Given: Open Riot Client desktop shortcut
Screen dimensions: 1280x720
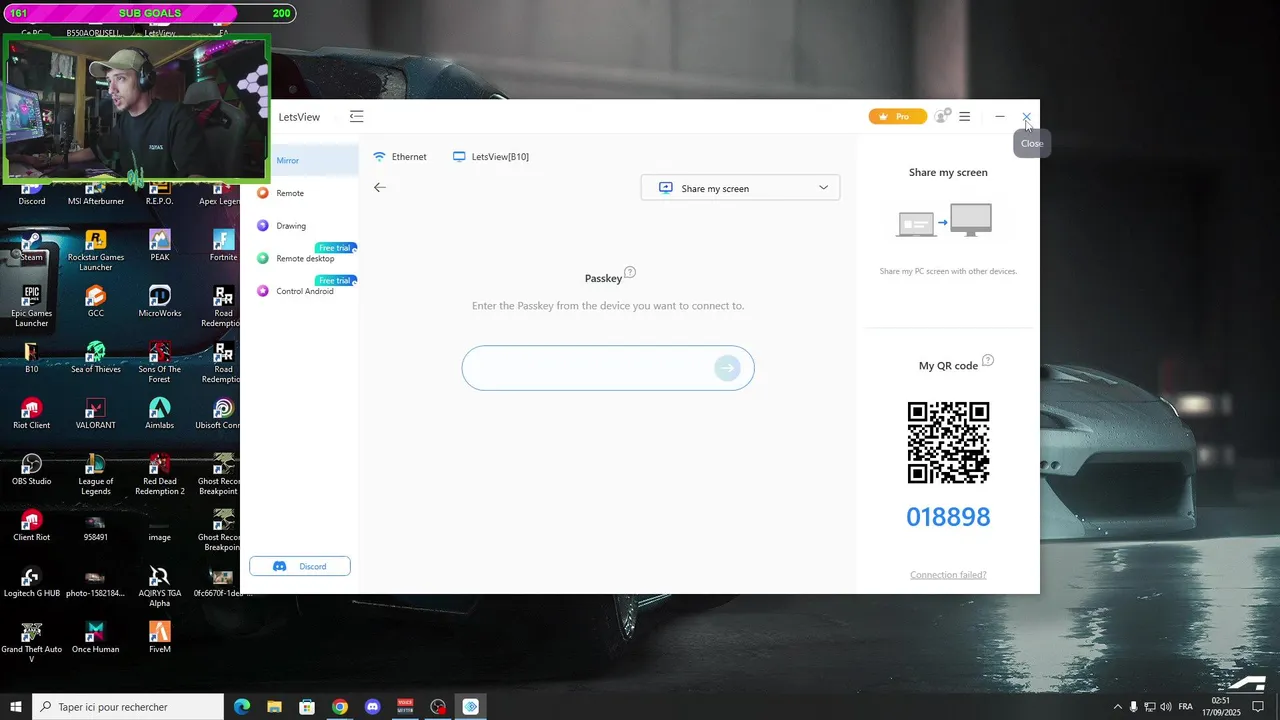Looking at the screenshot, I should [32, 414].
